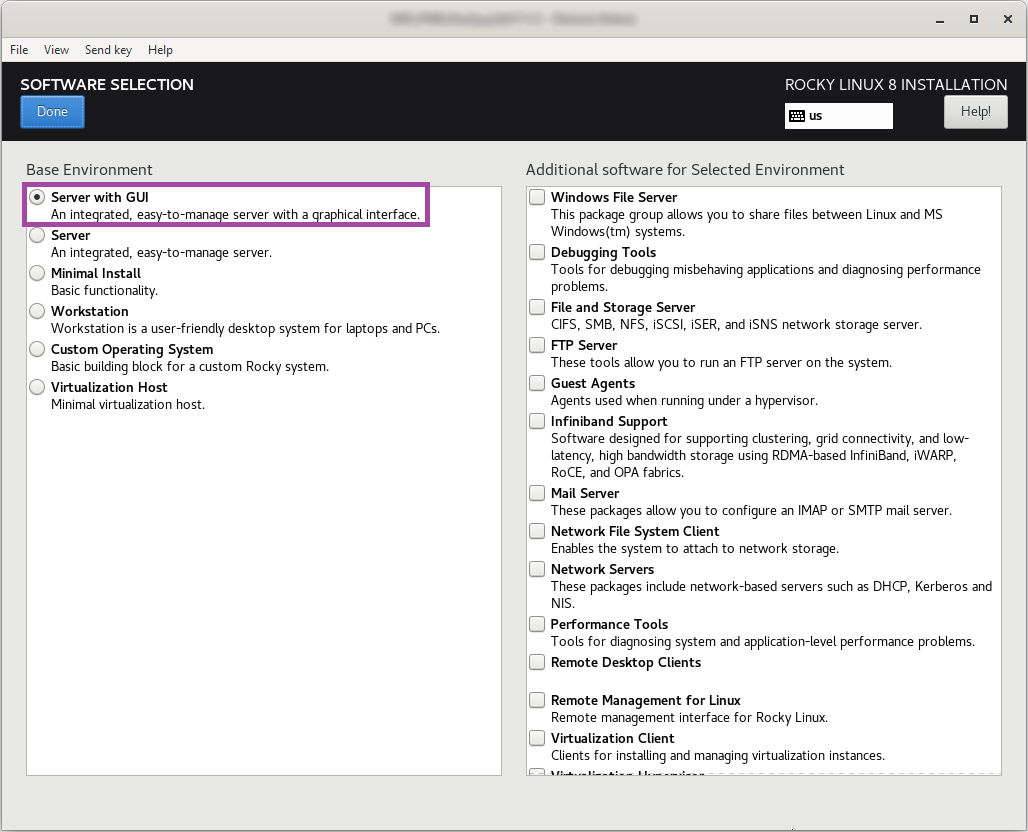This screenshot has height=832, width=1028.
Task: Tick the Debugging Tools checkbox
Action: pyautogui.click(x=537, y=252)
